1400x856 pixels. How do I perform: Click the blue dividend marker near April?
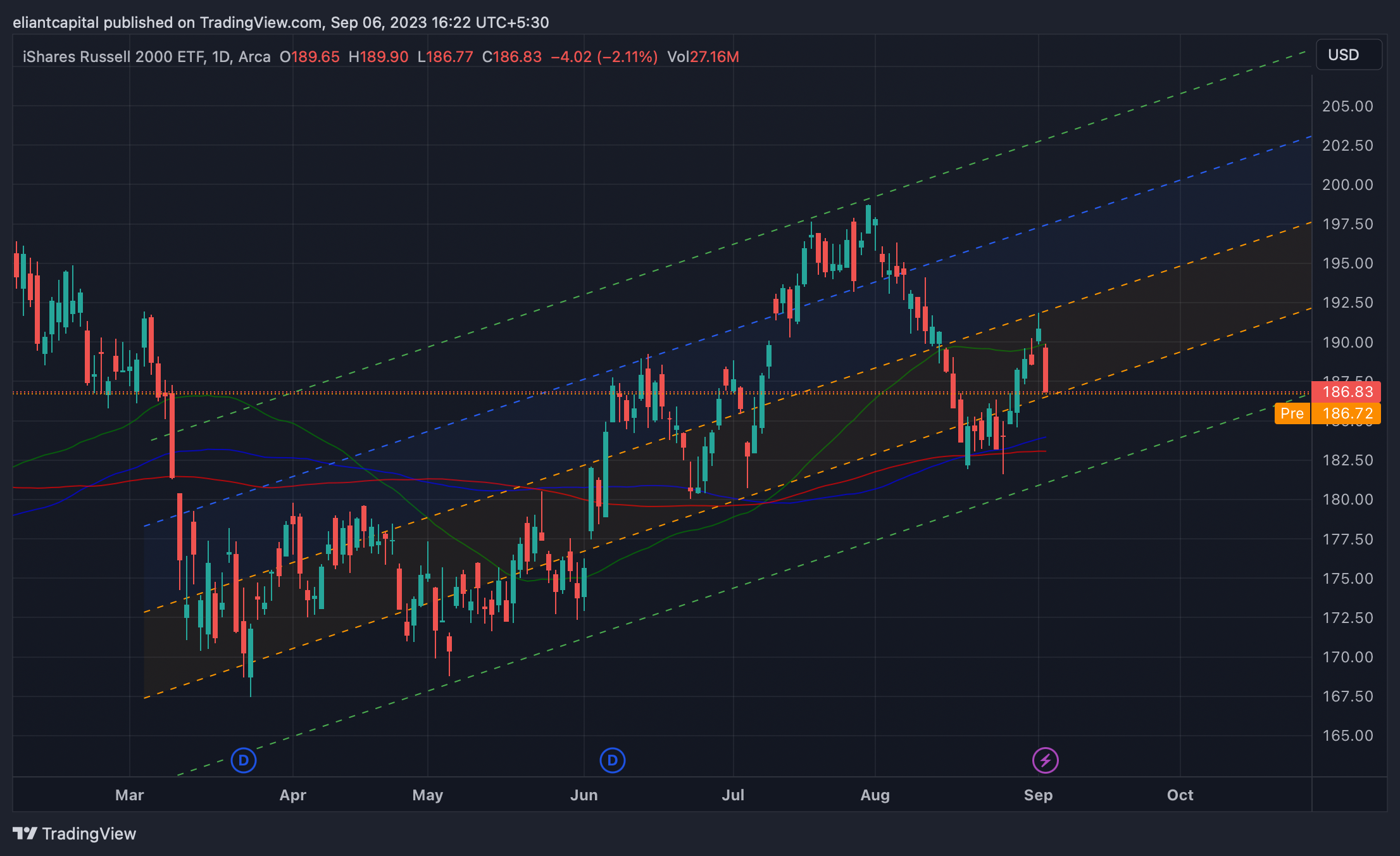click(x=244, y=760)
